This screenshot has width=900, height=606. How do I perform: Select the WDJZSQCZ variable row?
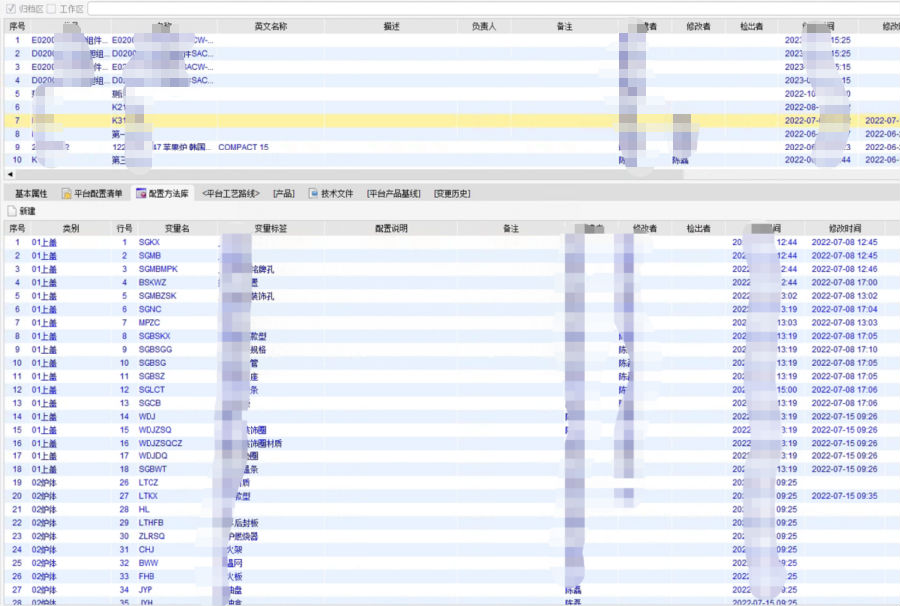tap(452, 444)
